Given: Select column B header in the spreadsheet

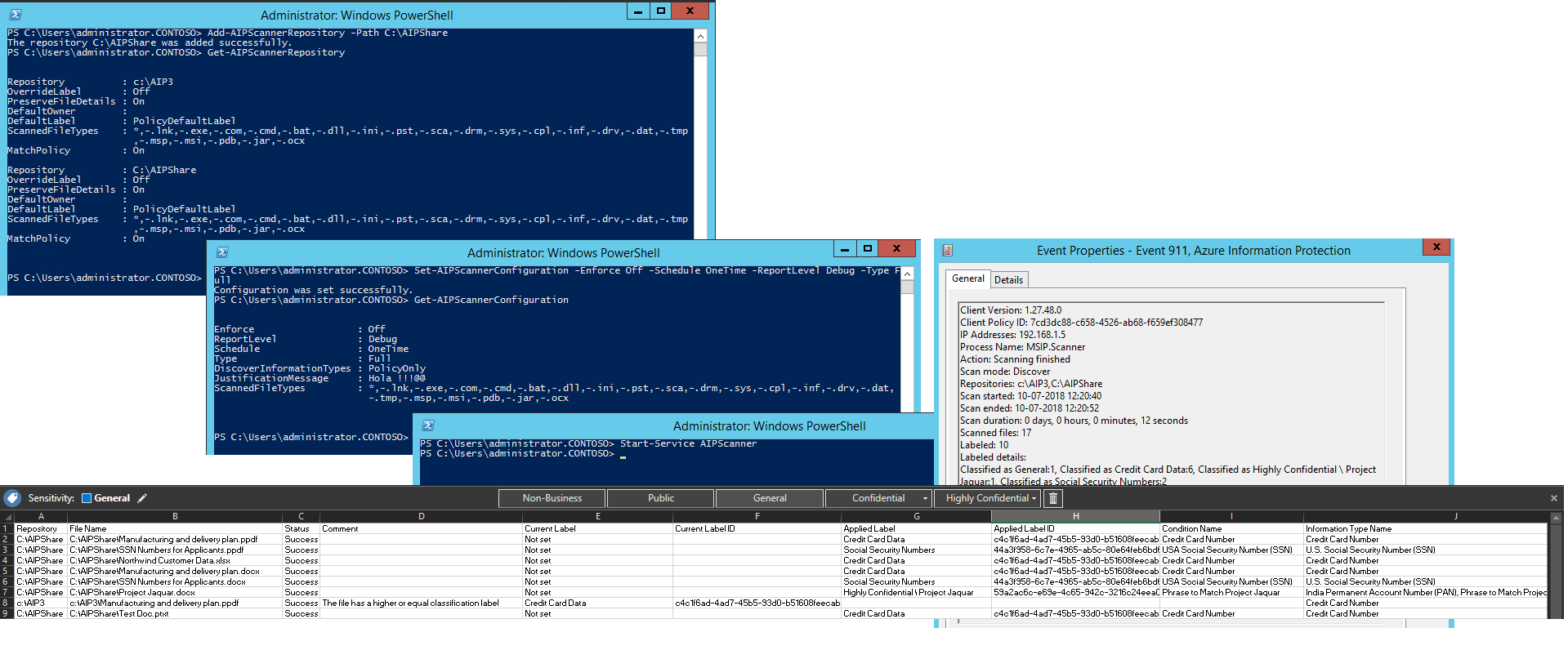Looking at the screenshot, I should point(175,517).
